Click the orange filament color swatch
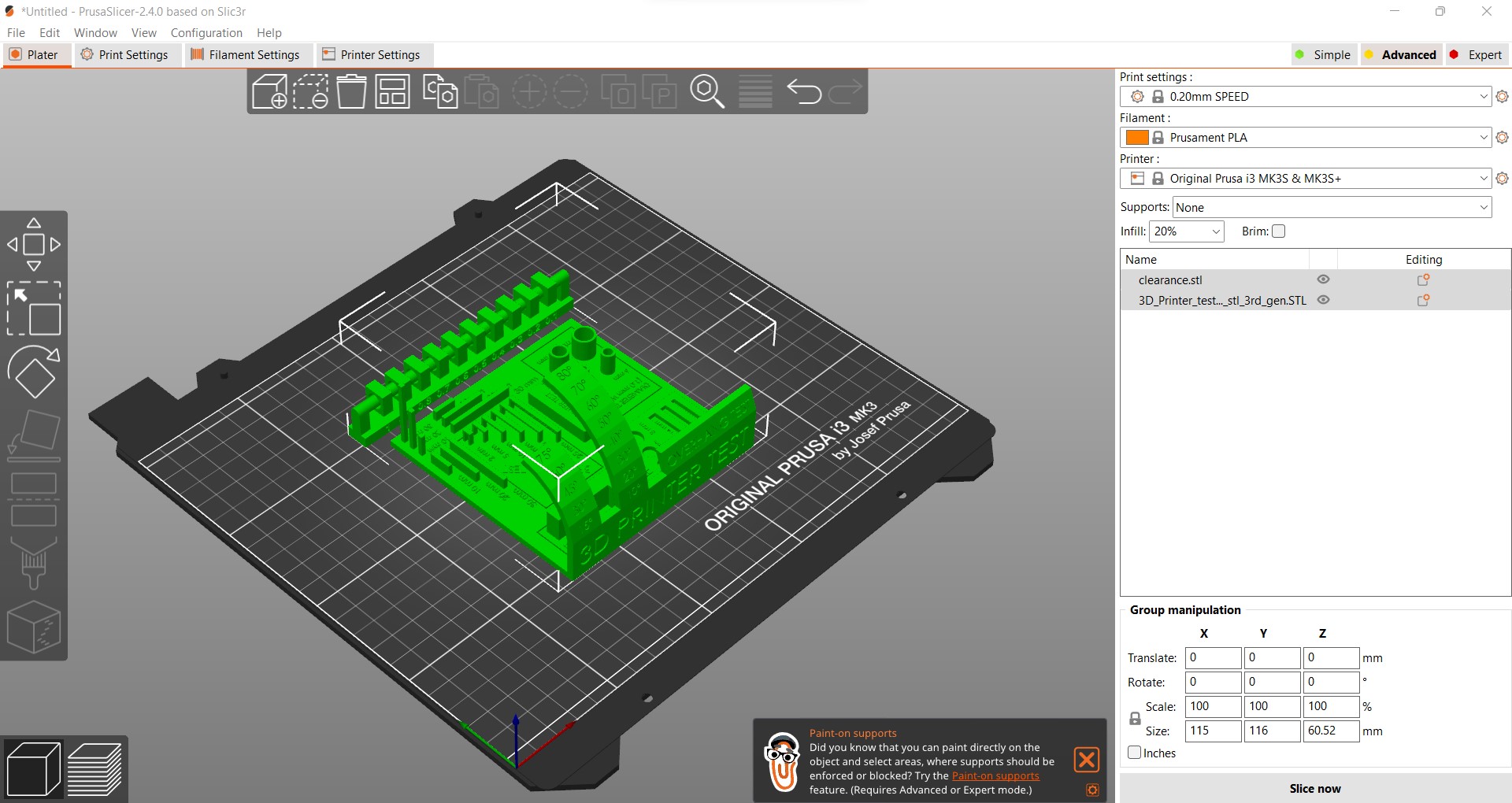Viewport: 1512px width, 803px height. click(x=1137, y=137)
